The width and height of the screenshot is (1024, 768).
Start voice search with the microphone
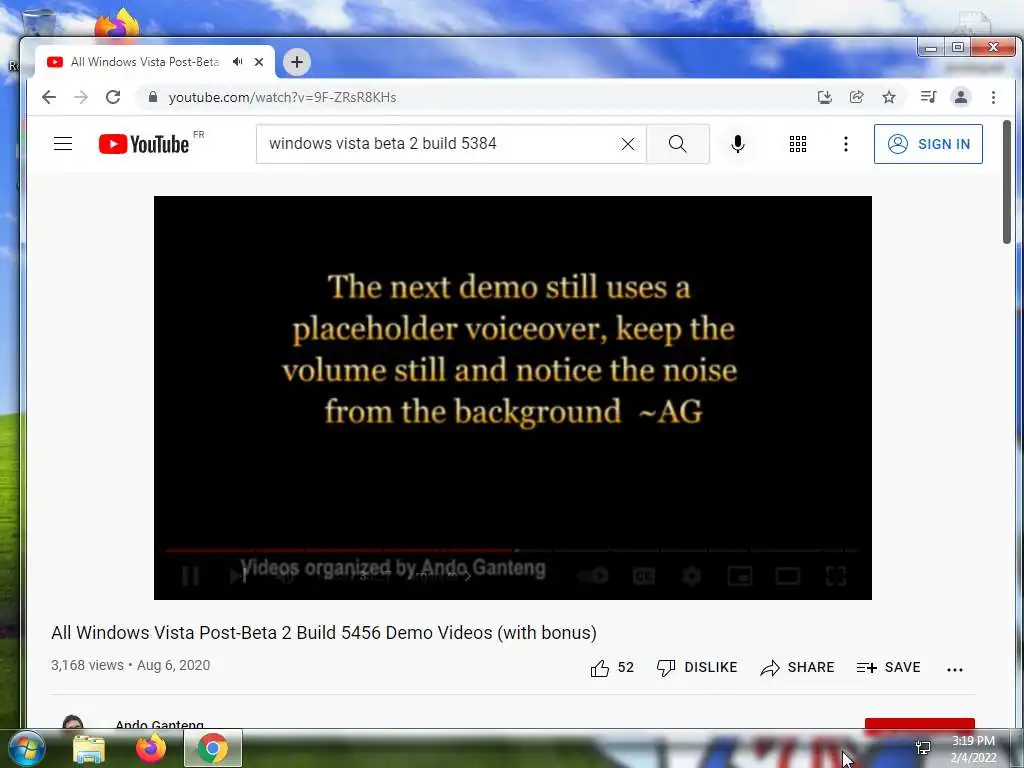click(738, 144)
